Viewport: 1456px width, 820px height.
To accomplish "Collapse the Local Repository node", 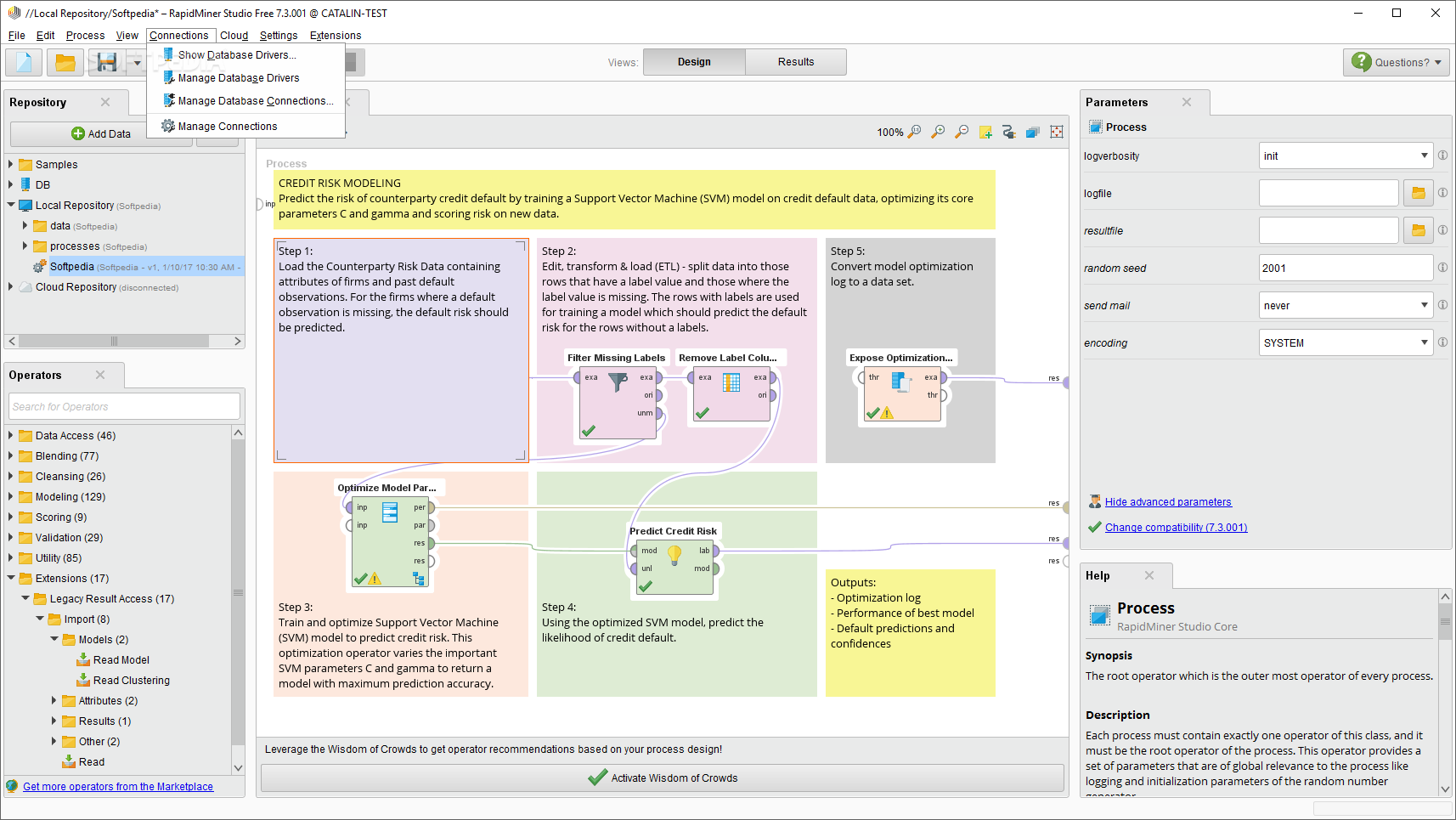I will coord(10,205).
